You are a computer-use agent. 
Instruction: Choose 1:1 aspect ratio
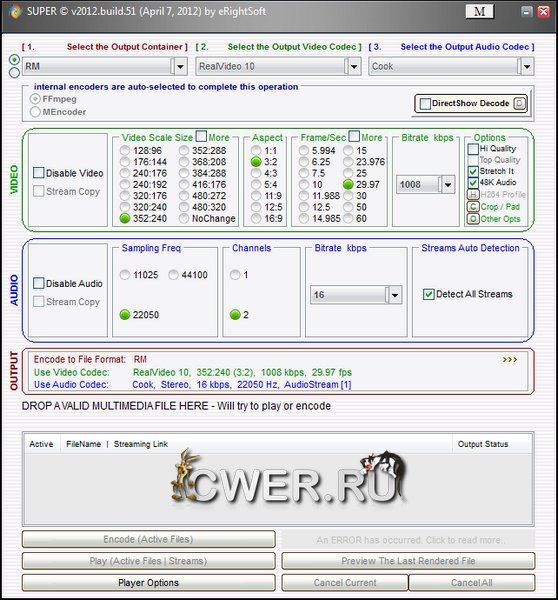[256, 150]
